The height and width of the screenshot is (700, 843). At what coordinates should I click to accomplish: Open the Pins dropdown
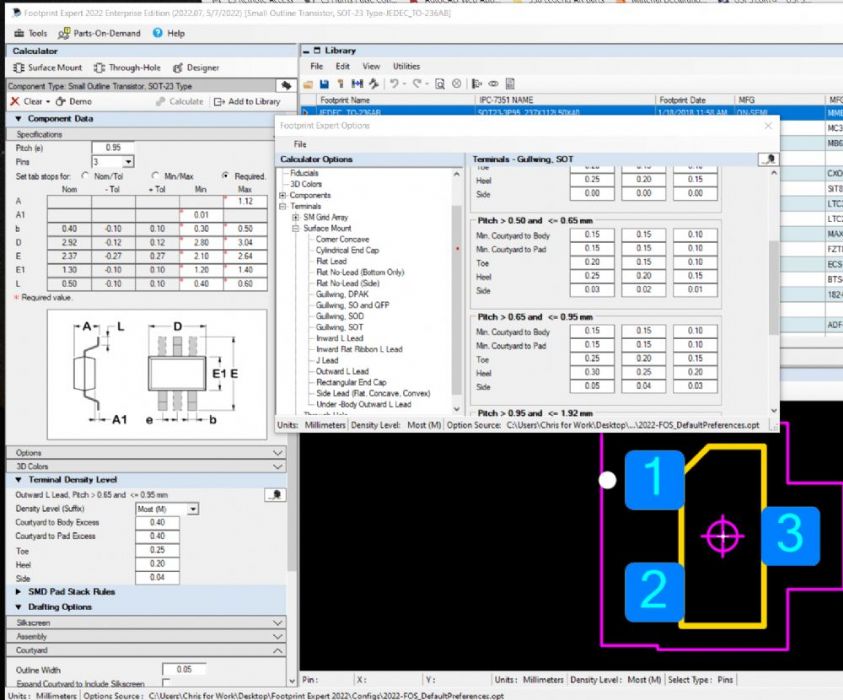[x=128, y=162]
